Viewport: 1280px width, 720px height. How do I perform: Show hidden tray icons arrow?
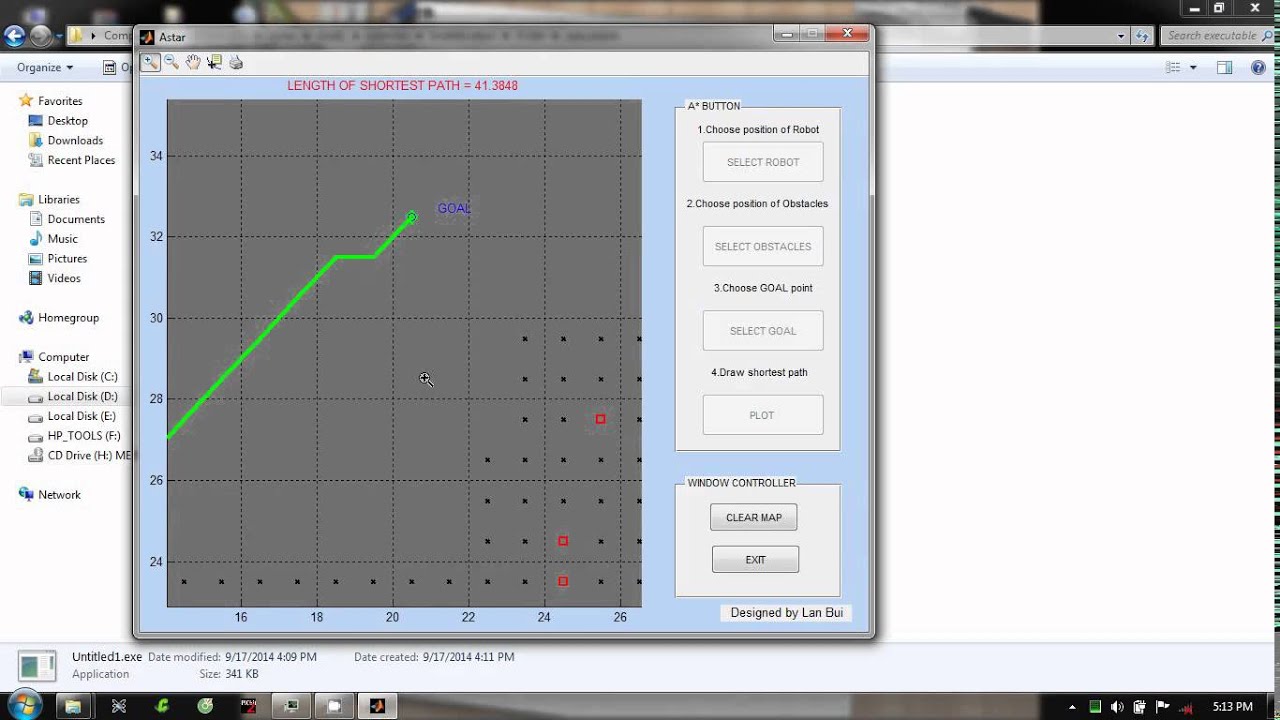click(1073, 707)
